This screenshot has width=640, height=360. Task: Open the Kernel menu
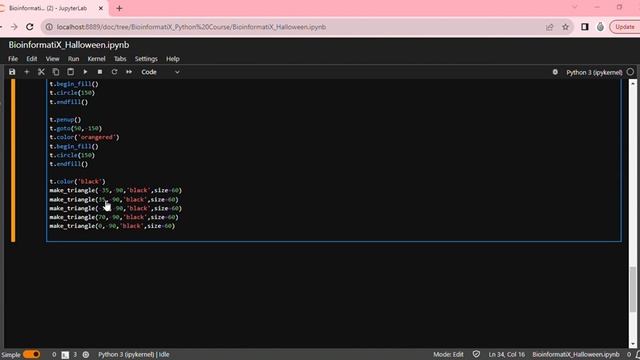point(96,59)
